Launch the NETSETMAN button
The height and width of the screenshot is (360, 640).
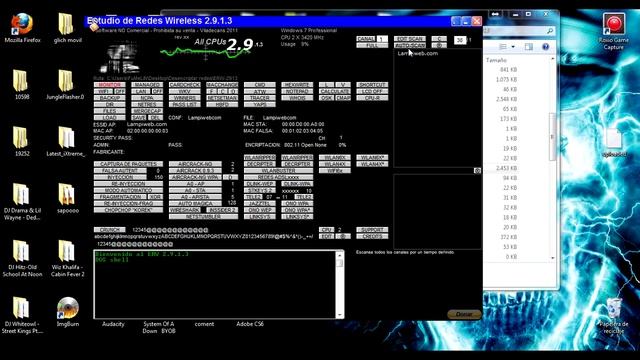[222, 98]
